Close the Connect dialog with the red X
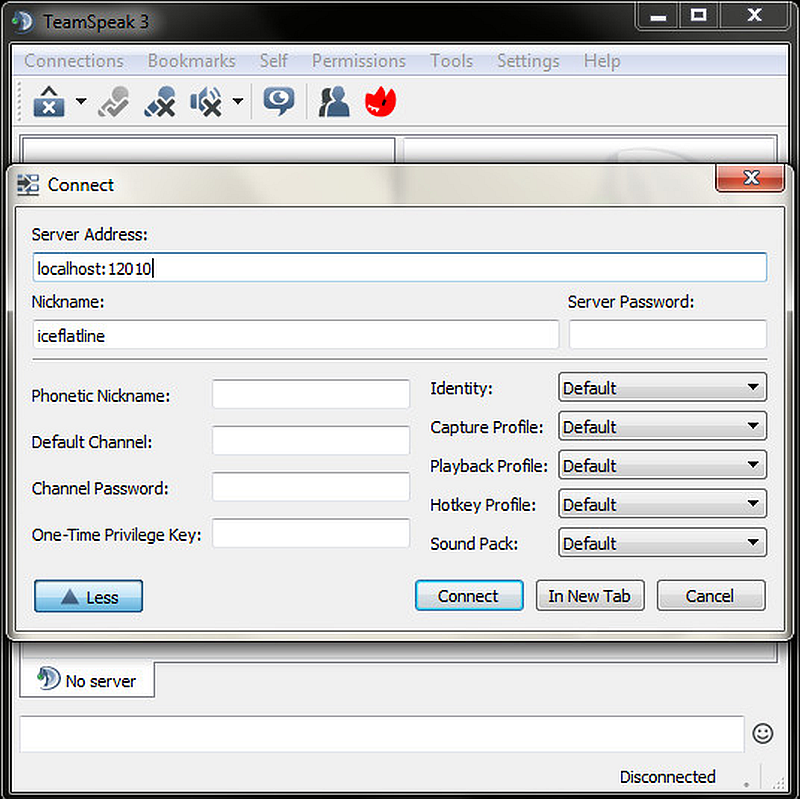800x799 pixels. click(750, 178)
